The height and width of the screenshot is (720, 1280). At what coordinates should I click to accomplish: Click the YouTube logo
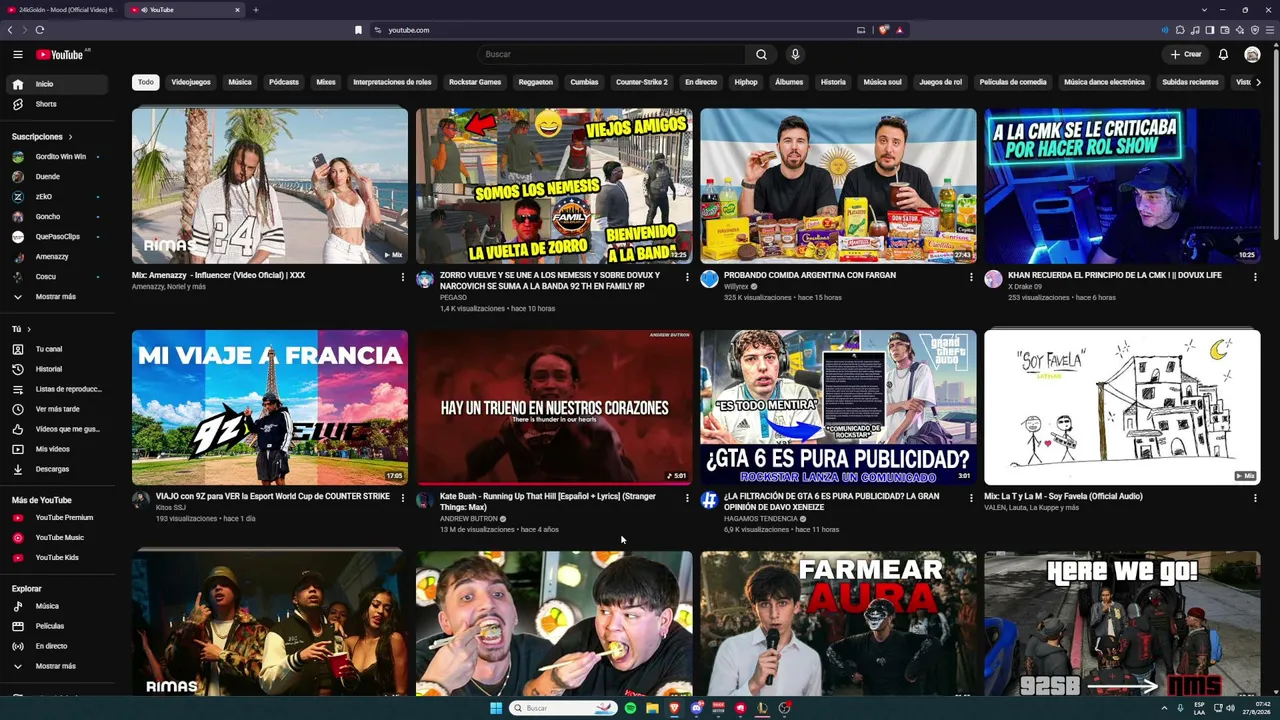[60, 54]
